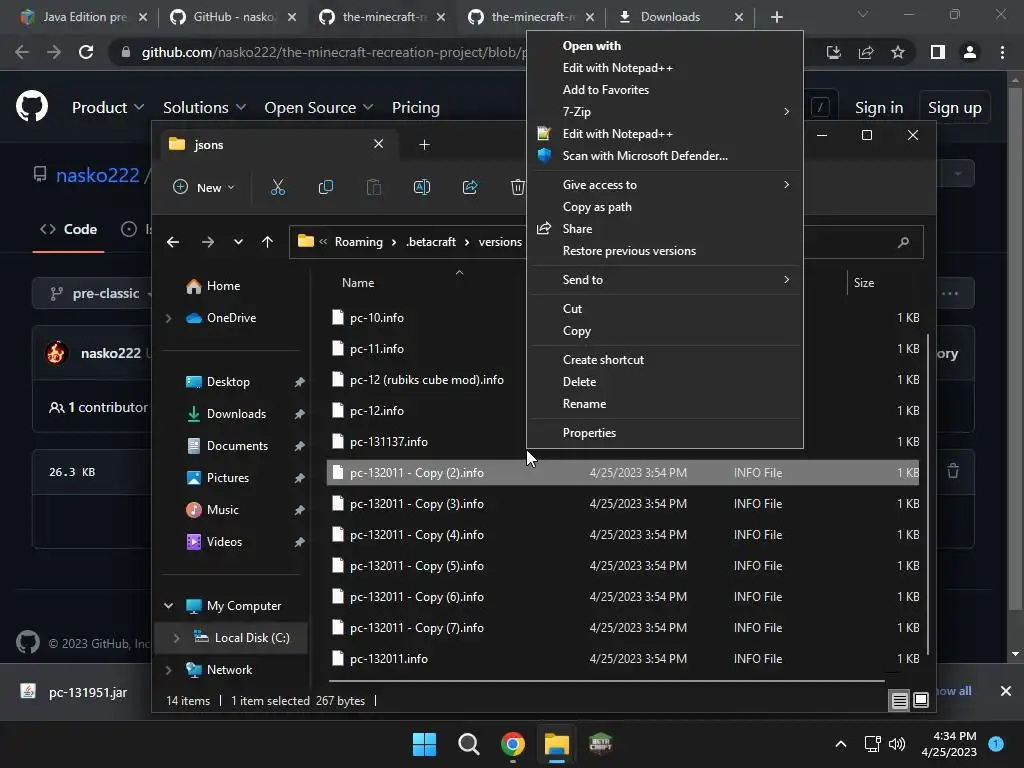This screenshot has height=768, width=1024.
Task: Click the Share icon in Explorer toolbar
Action: click(x=470, y=187)
